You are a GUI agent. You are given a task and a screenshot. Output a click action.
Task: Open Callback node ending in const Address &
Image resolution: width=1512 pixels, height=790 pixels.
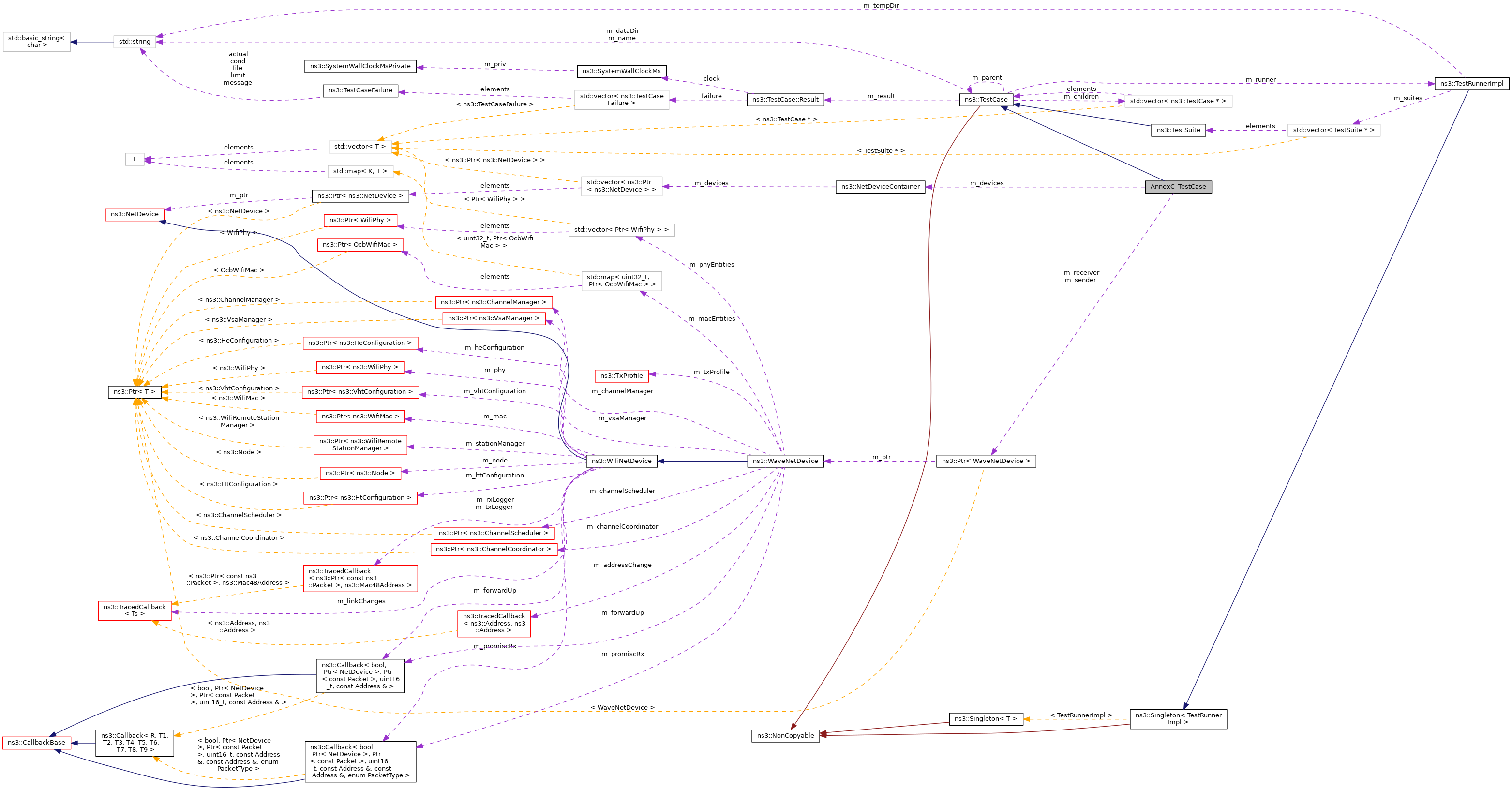pos(360,676)
